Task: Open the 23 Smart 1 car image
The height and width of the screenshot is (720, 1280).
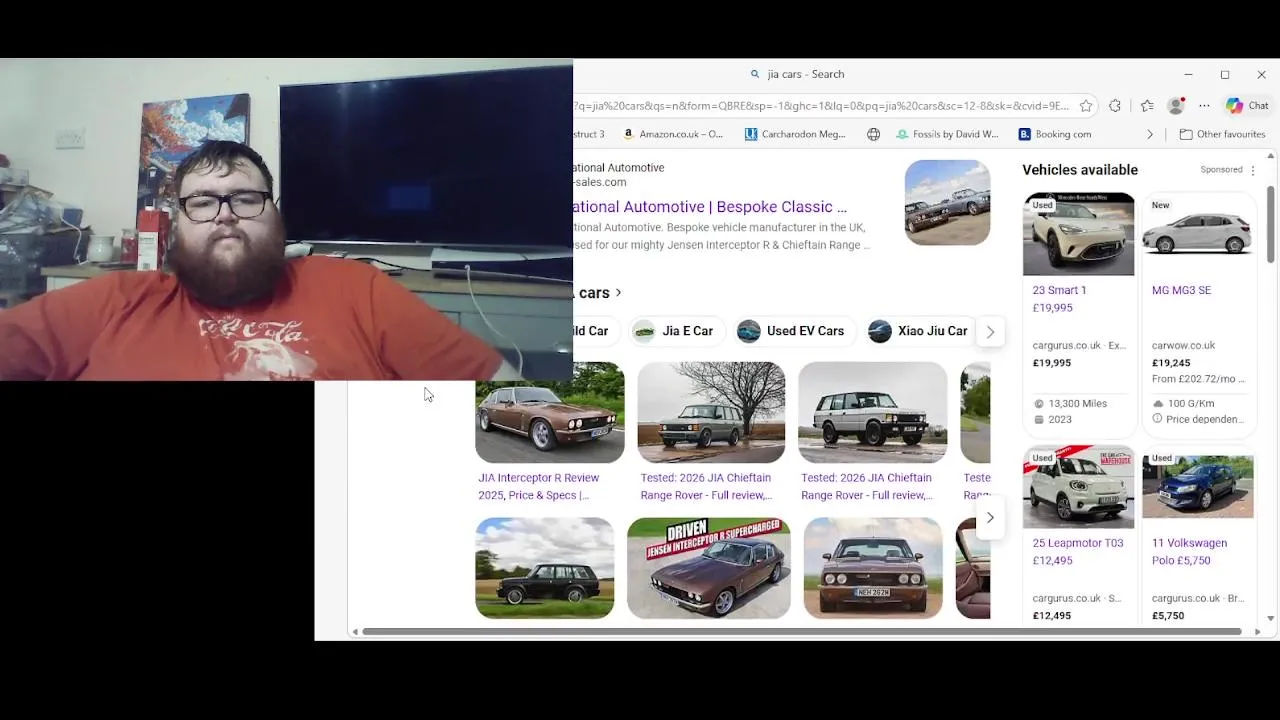Action: [x=1079, y=234]
